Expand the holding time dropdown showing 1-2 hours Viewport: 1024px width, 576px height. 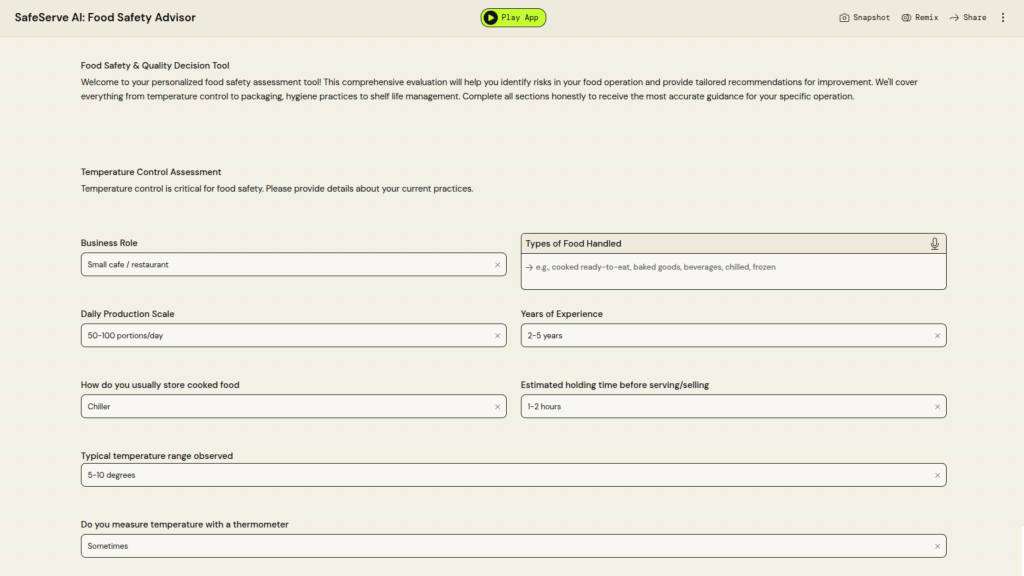tap(720, 407)
